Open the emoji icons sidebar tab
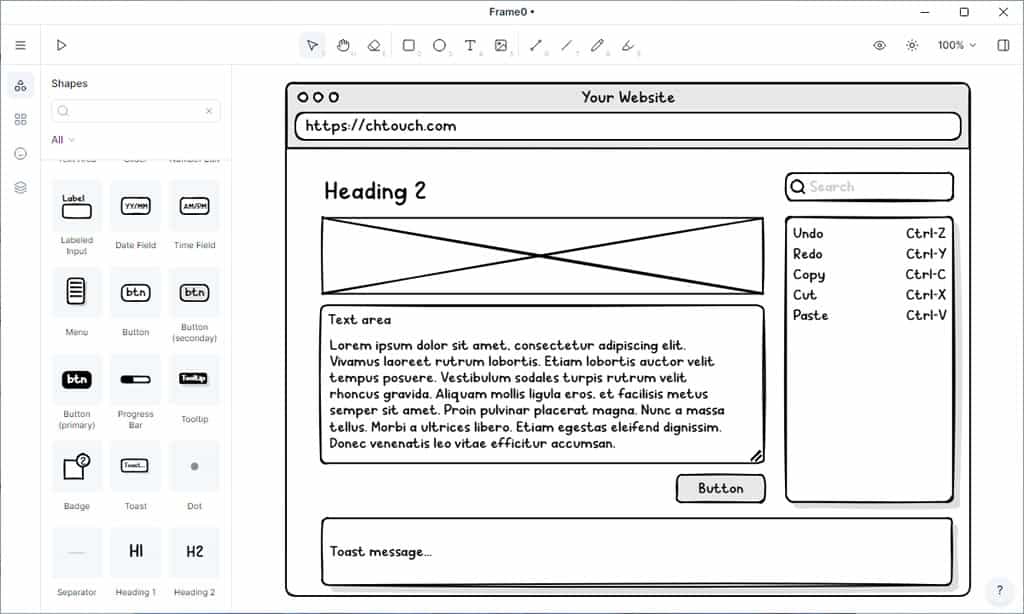 tap(20, 154)
